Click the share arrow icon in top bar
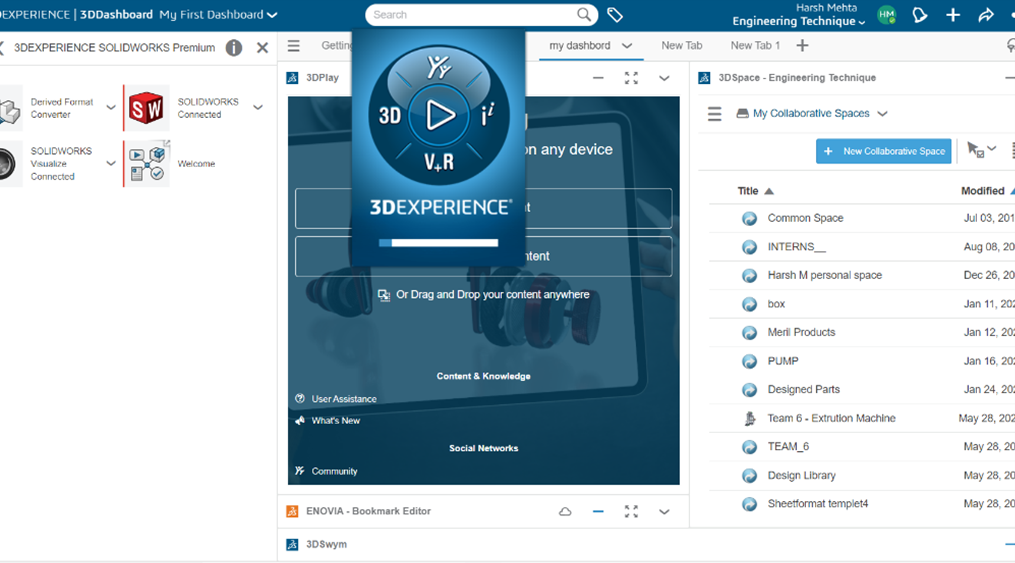Screen dimensions: 1015x563 [985, 15]
